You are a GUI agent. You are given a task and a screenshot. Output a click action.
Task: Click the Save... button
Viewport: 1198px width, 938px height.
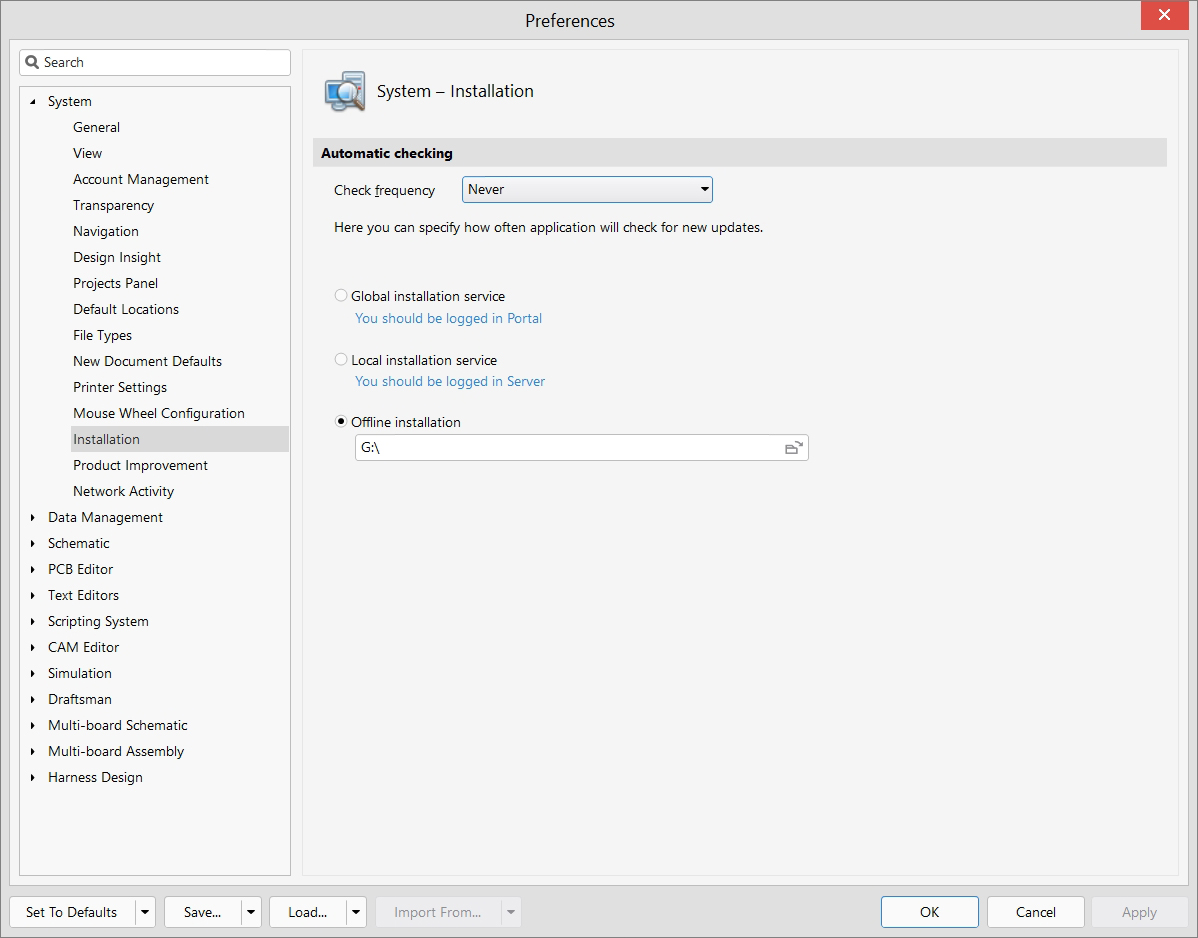[x=202, y=912]
